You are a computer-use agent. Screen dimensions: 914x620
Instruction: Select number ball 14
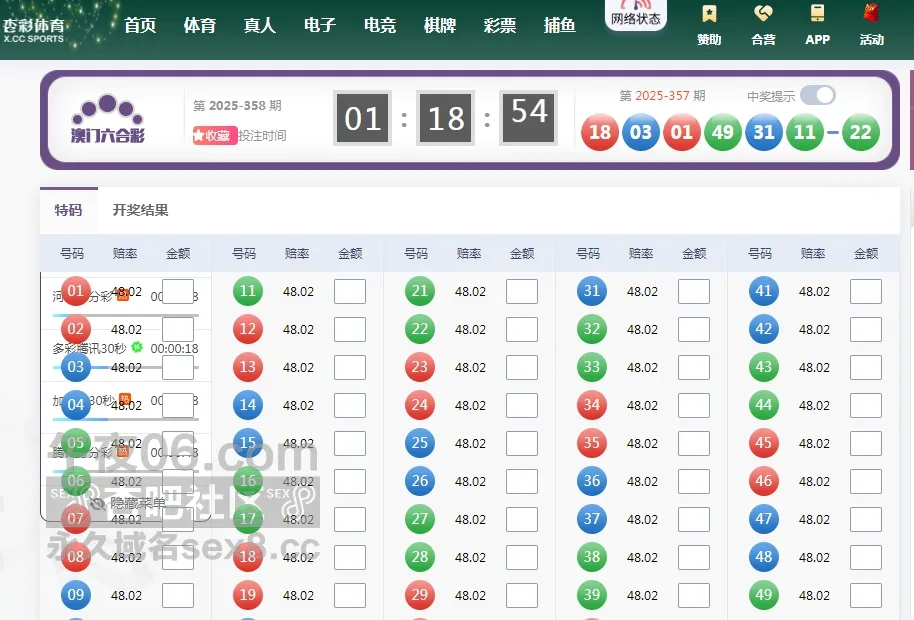click(x=248, y=404)
